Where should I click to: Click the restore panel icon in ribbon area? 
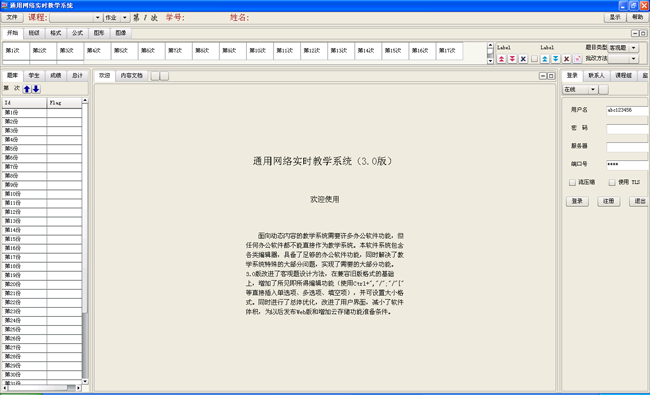[643, 33]
